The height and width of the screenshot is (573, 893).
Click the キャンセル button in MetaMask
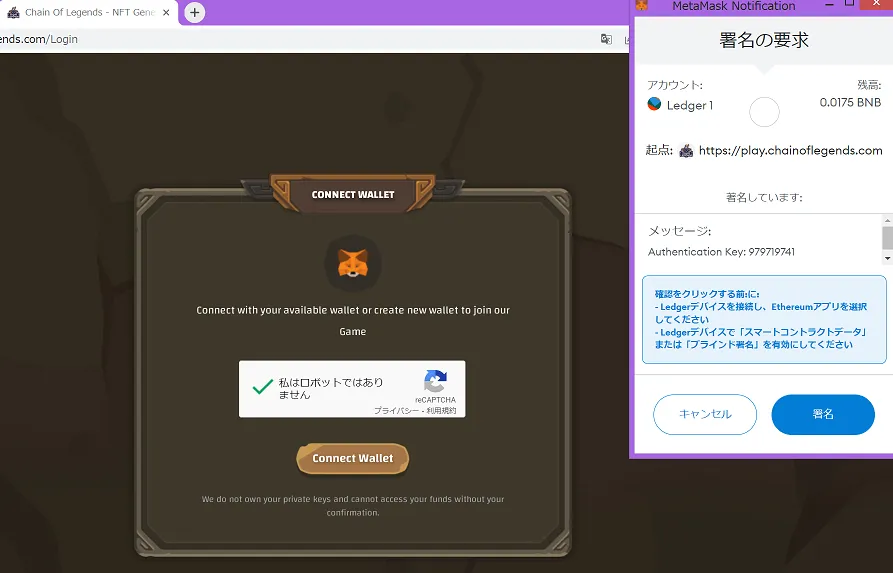pos(705,415)
